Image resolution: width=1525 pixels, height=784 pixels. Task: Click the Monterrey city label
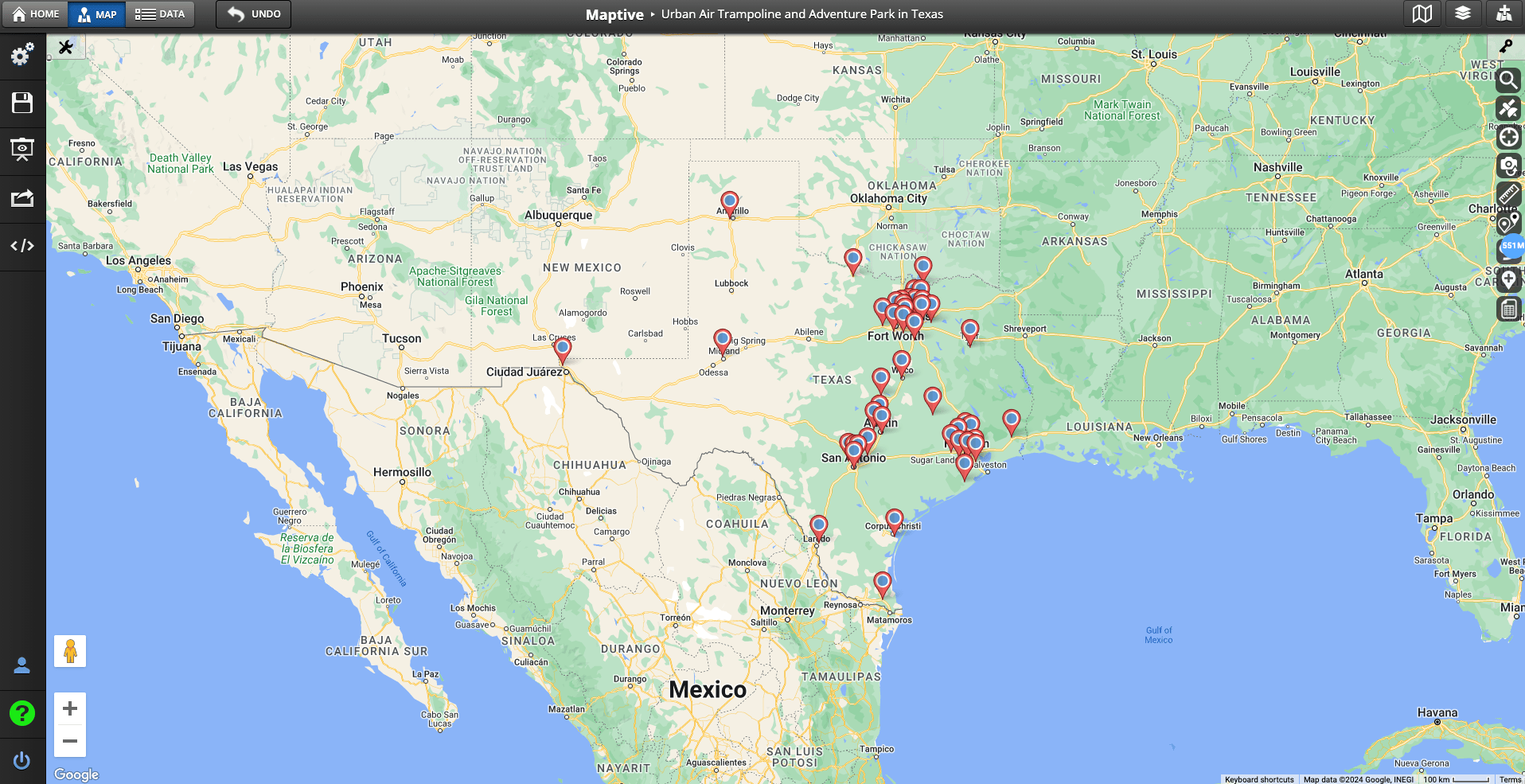[787, 610]
